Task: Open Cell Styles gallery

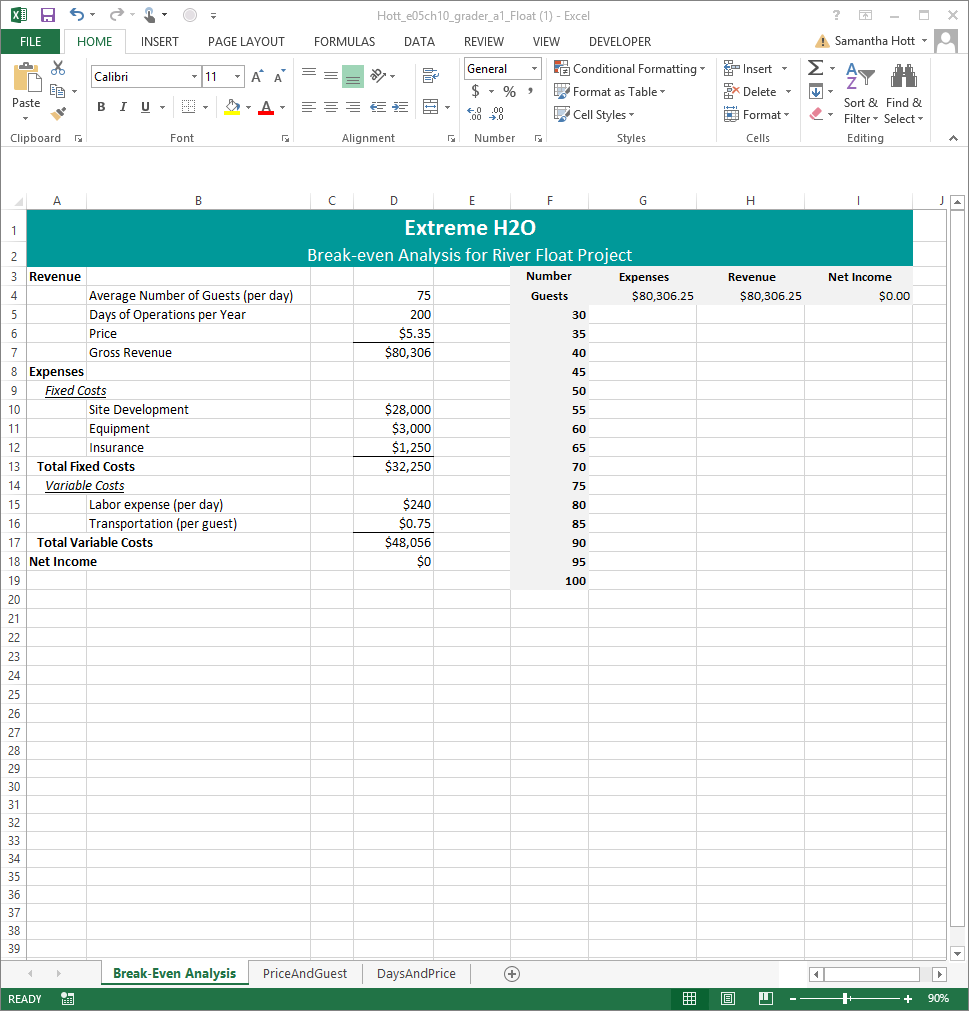Action: 594,114
